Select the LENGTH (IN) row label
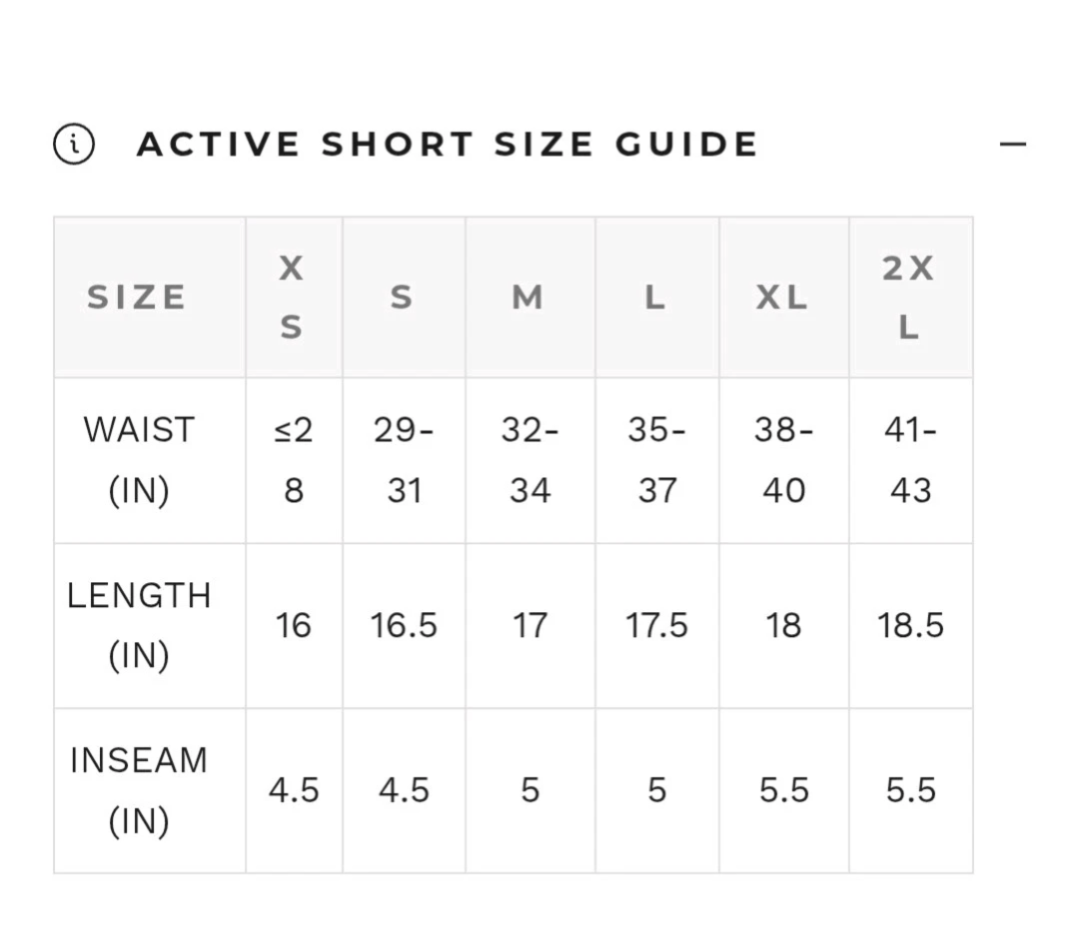The height and width of the screenshot is (949, 1079). [x=150, y=626]
